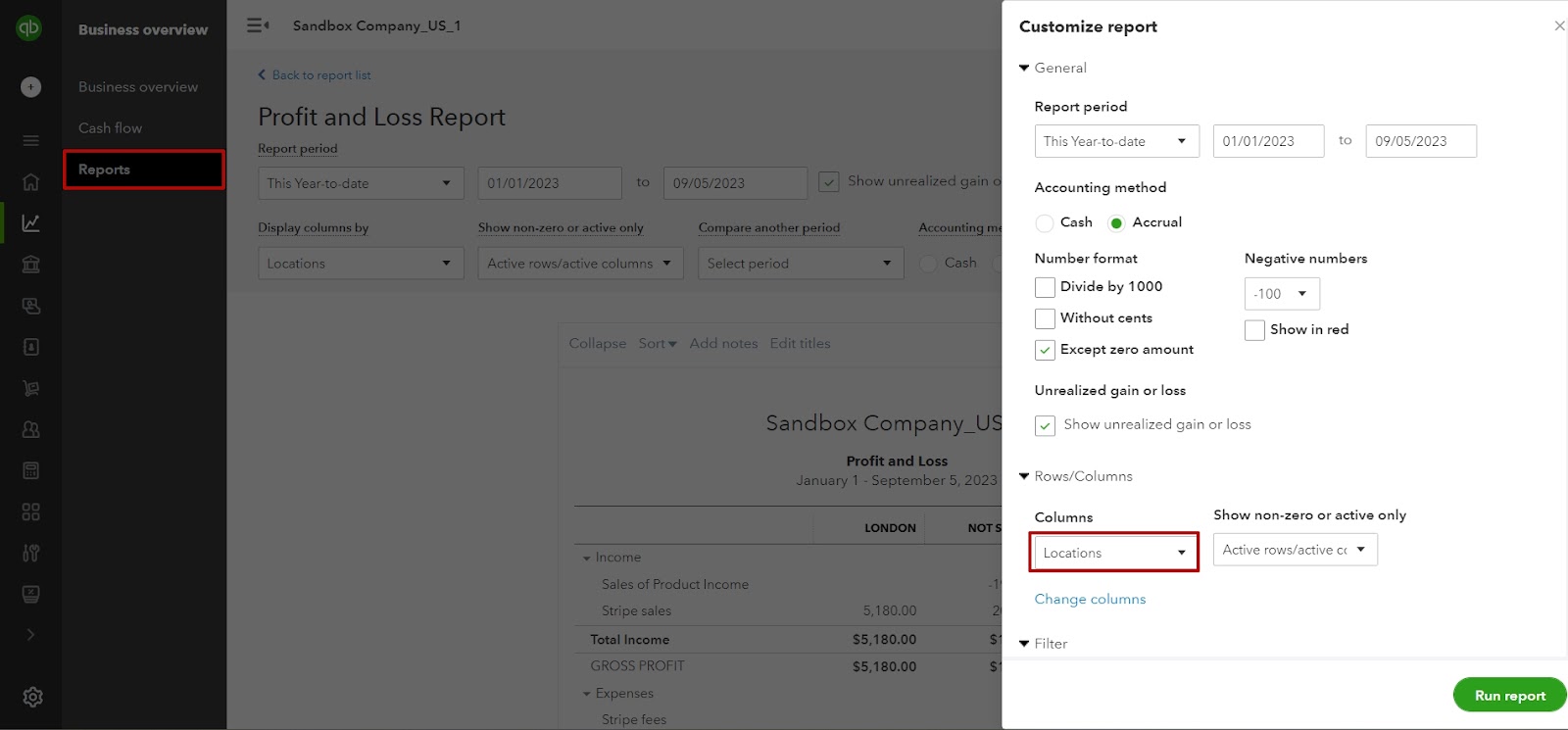Click the start date 01/01/2023 field in panel
The image size is (1568, 730).
[1268, 141]
